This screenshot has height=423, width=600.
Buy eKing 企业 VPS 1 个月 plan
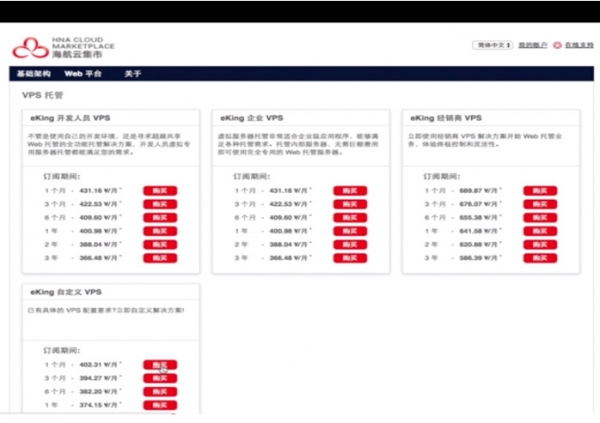point(350,191)
